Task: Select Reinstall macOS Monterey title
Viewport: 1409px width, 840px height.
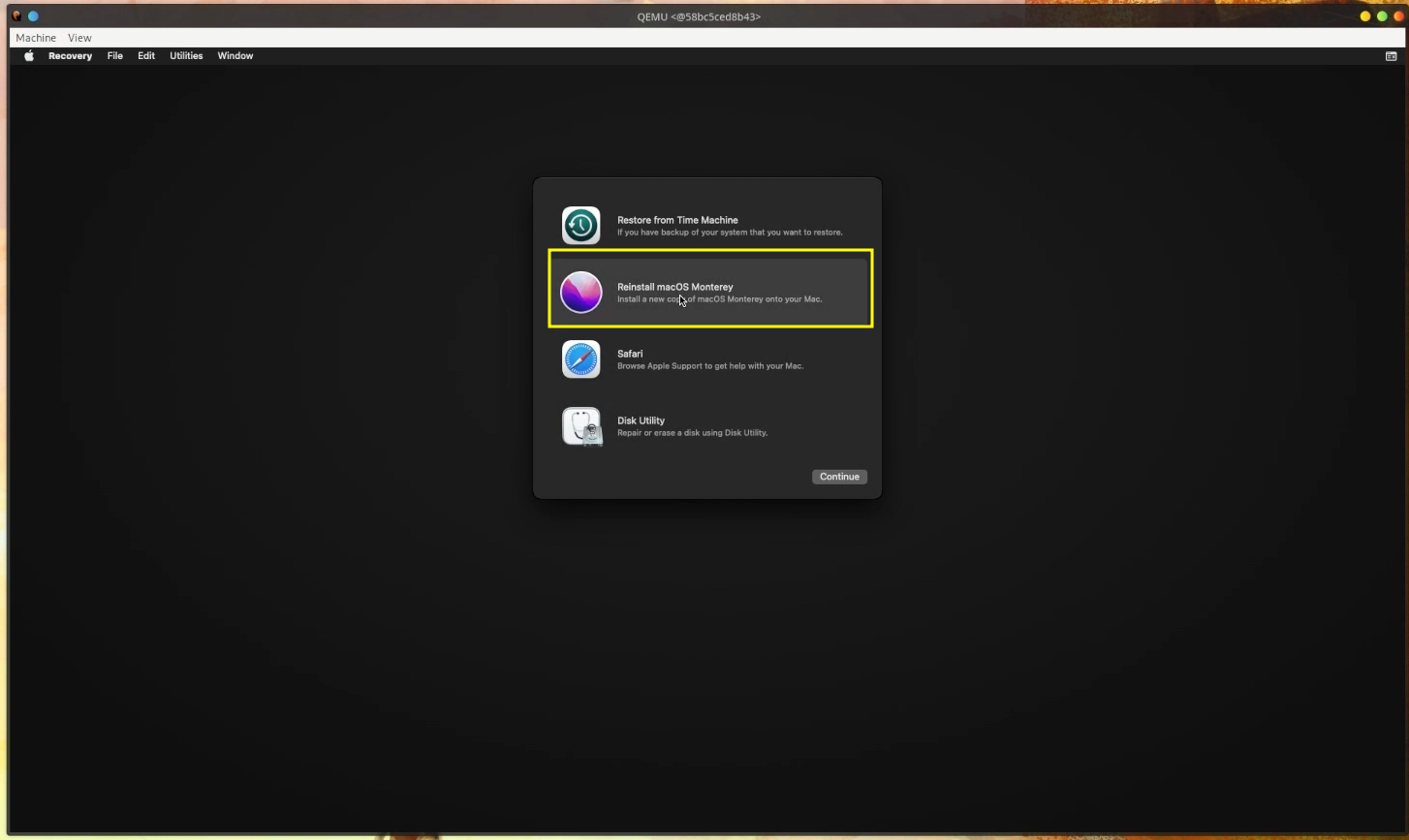Action: click(x=675, y=287)
